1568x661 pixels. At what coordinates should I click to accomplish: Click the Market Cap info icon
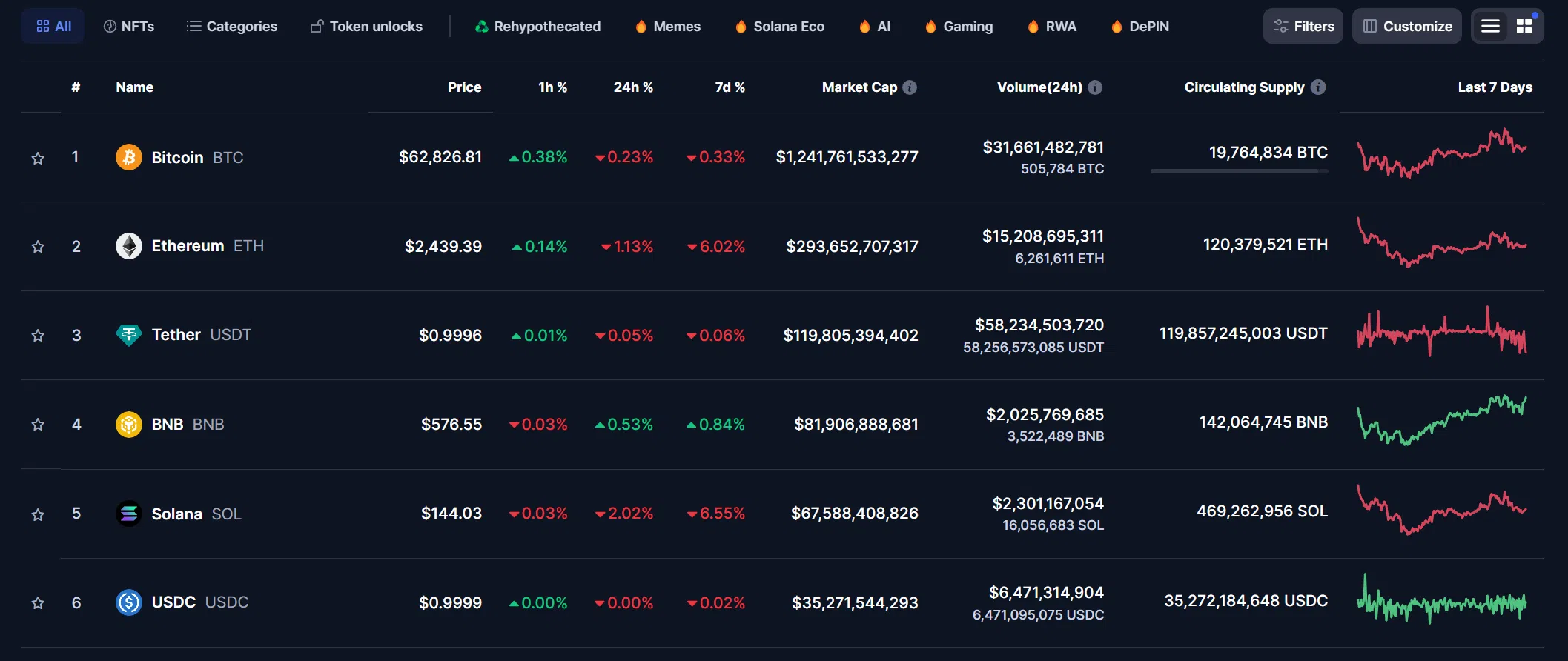point(910,87)
